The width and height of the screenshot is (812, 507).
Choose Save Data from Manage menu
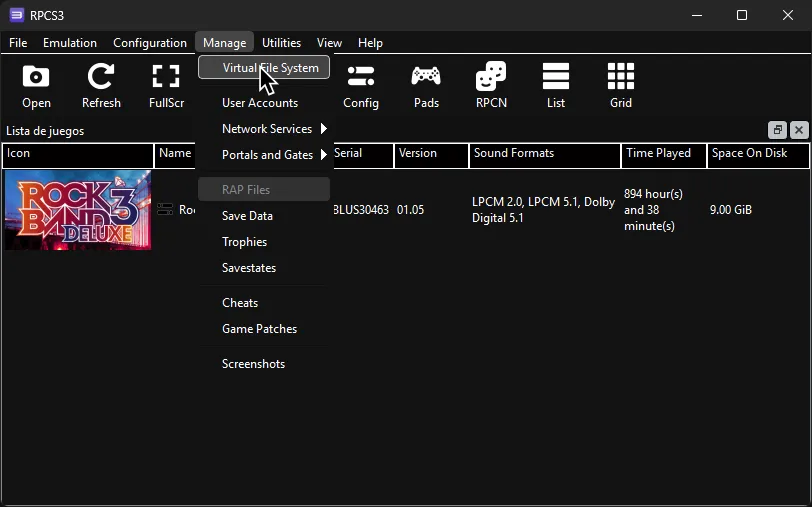[x=264, y=215]
